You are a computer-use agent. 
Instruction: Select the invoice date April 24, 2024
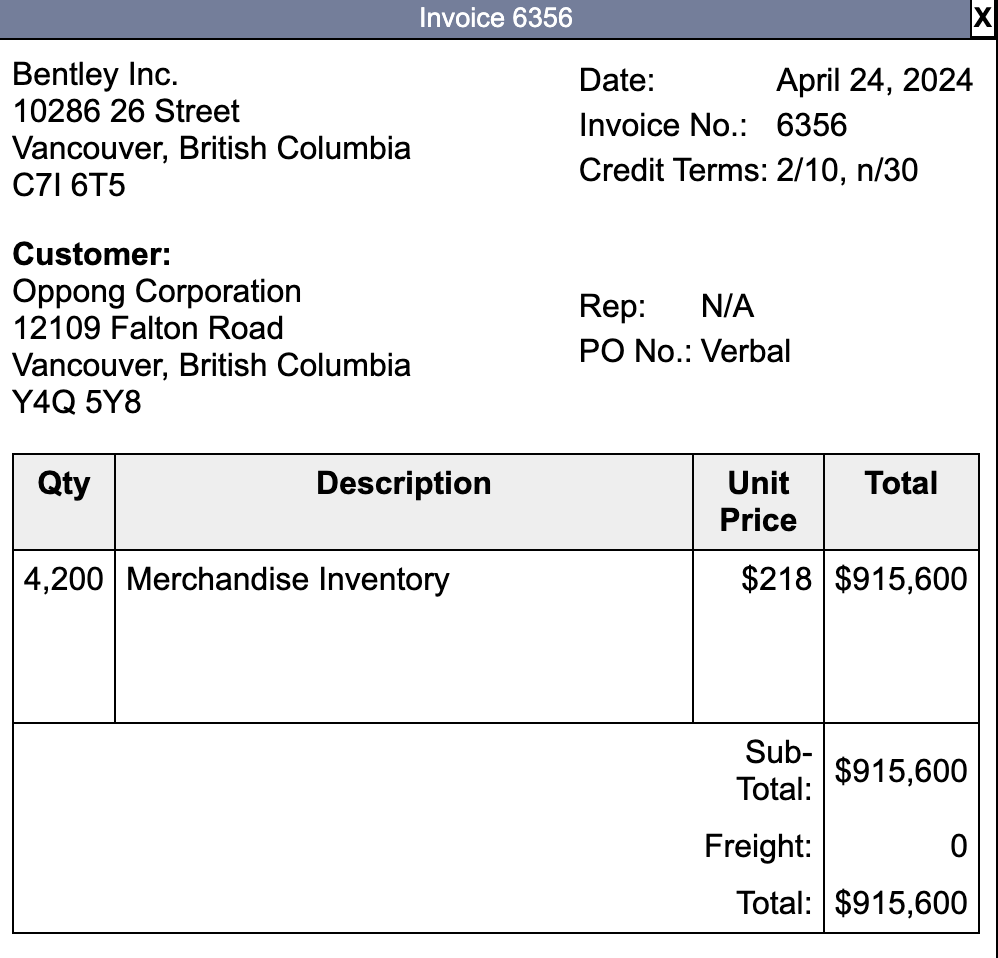(873, 80)
